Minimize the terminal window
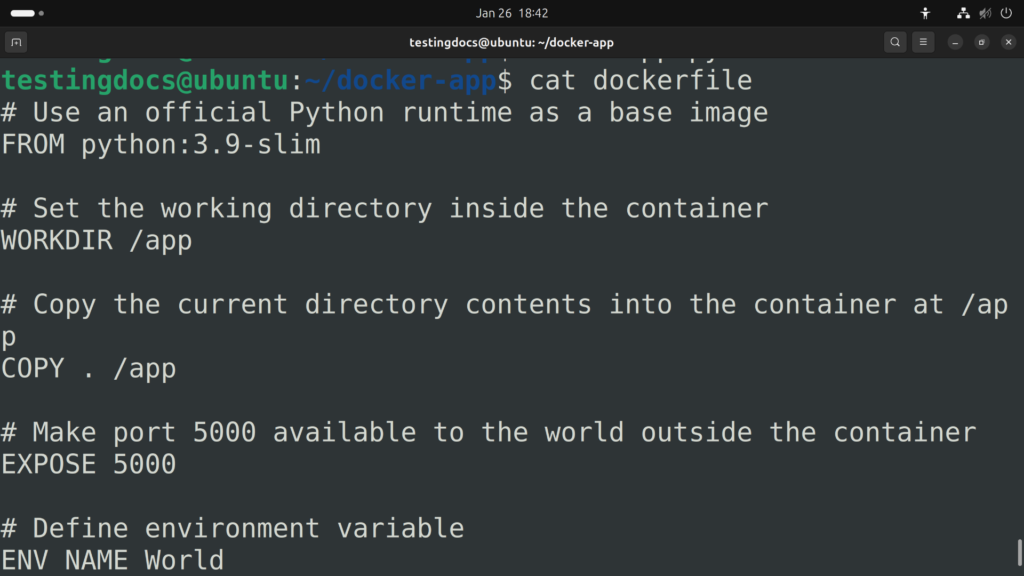Viewport: 1024px width, 576px height. [x=955, y=42]
